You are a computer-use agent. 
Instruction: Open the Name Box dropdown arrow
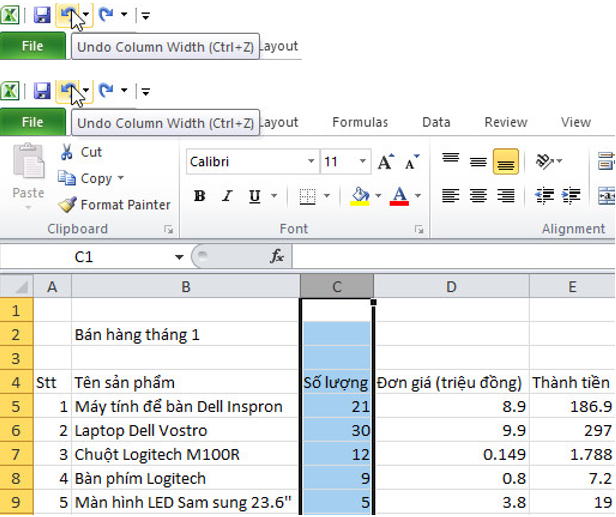pyautogui.click(x=179, y=257)
